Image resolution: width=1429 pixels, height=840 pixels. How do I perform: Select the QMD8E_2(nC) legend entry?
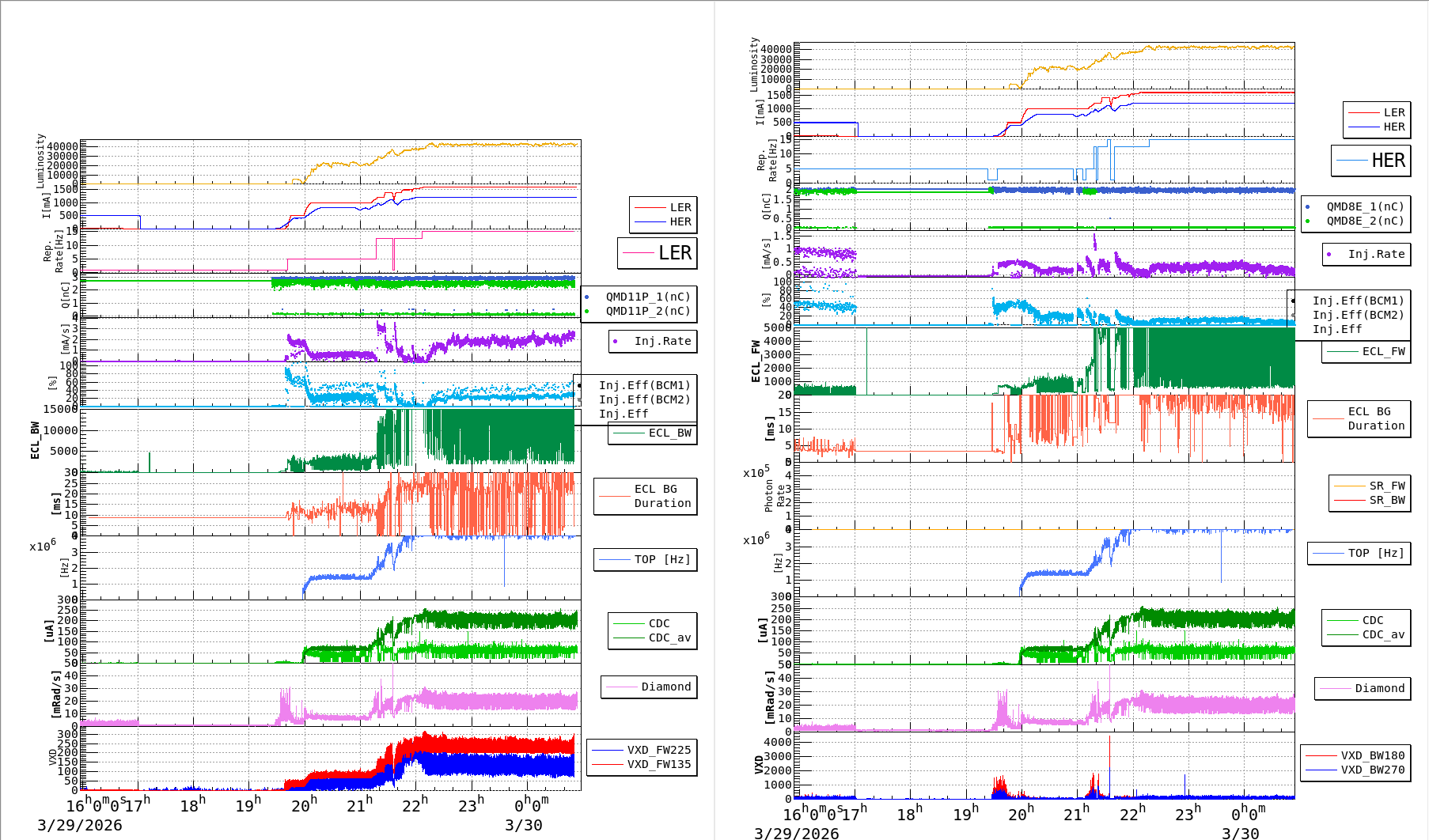pyautogui.click(x=1364, y=221)
